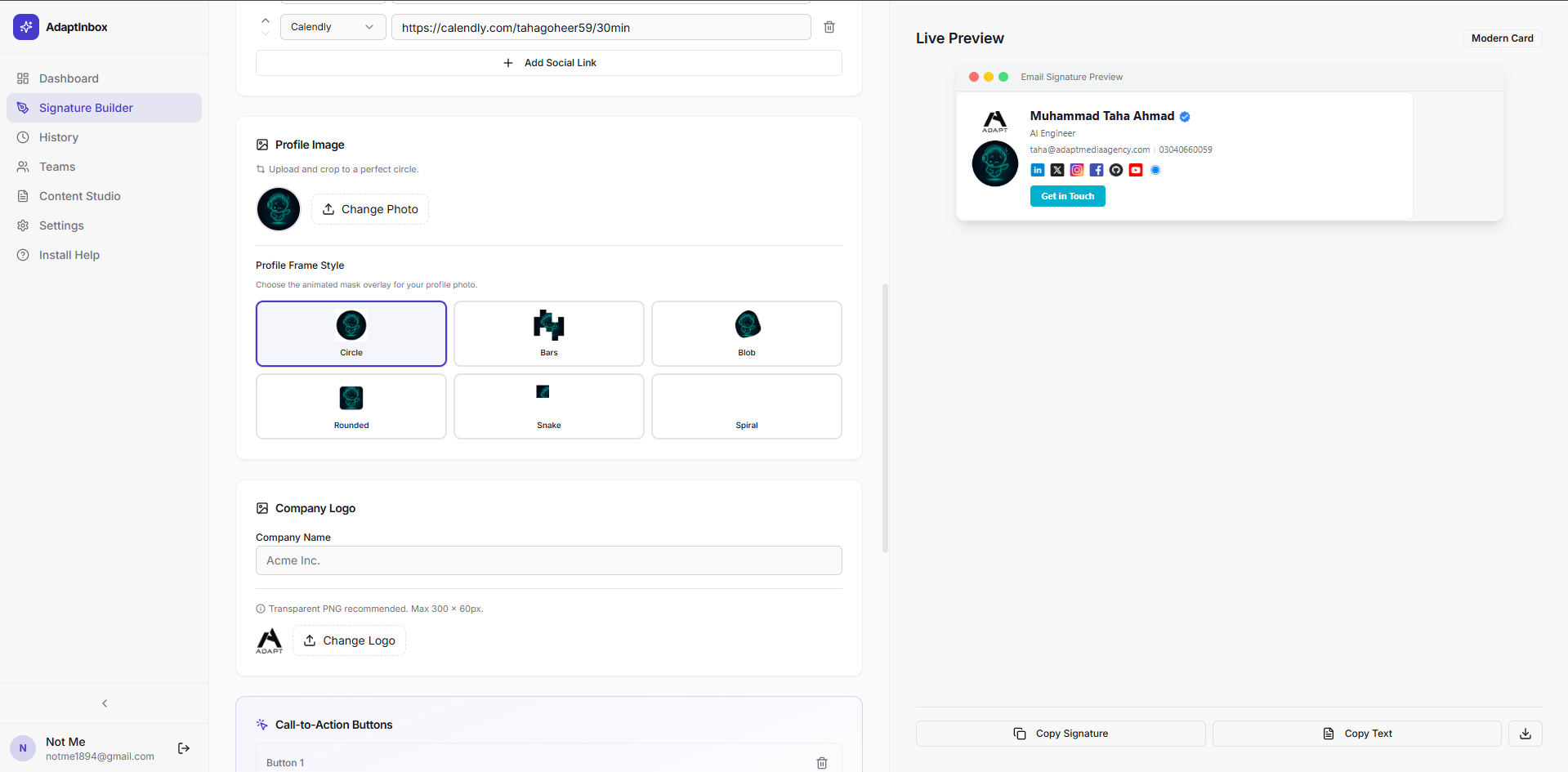Open the Teams section
The width and height of the screenshot is (1568, 772).
click(104, 167)
